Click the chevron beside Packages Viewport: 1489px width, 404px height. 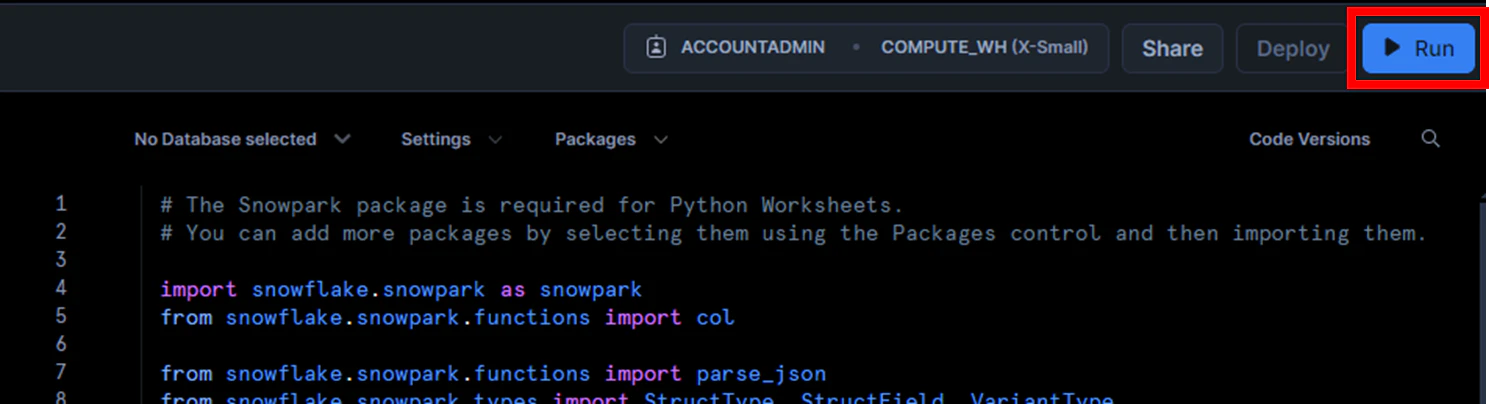(x=659, y=140)
